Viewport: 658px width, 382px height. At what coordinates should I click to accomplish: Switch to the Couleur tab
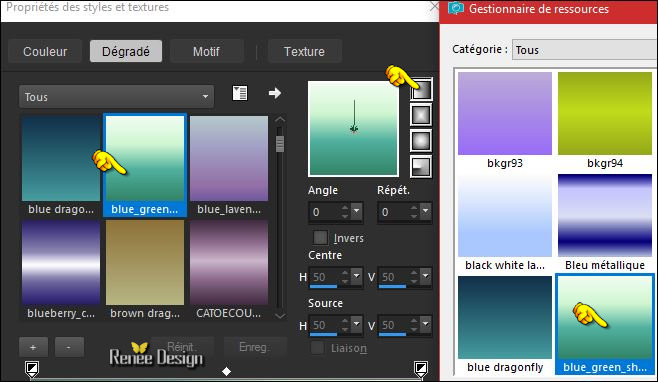45,51
